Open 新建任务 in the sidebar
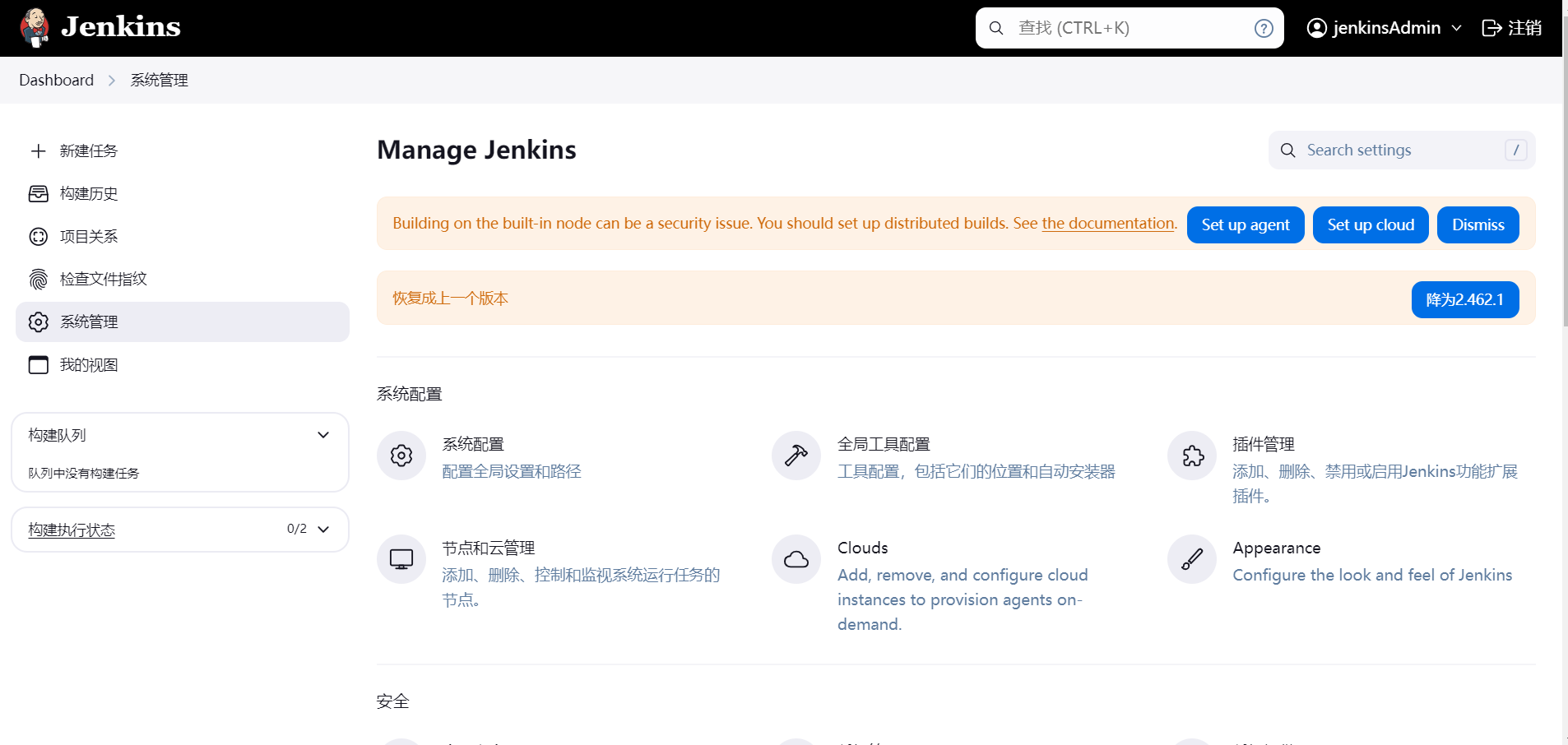The height and width of the screenshot is (745, 1568). (183, 150)
